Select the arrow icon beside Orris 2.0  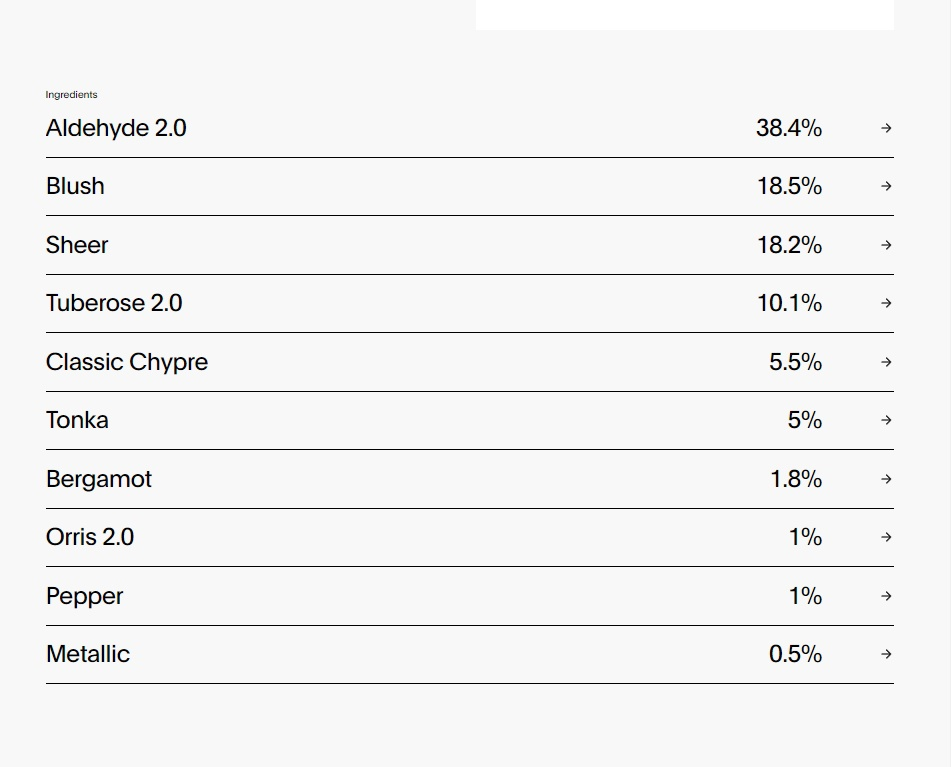pos(886,537)
